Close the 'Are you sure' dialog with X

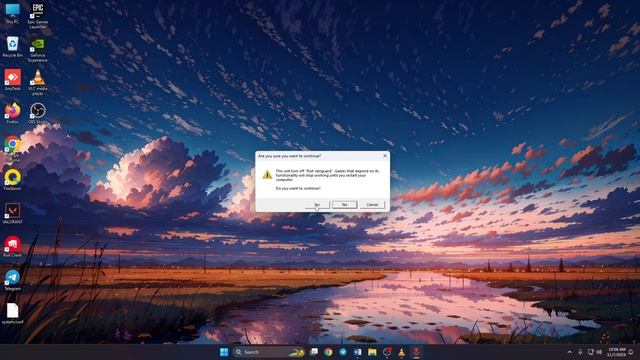point(384,156)
